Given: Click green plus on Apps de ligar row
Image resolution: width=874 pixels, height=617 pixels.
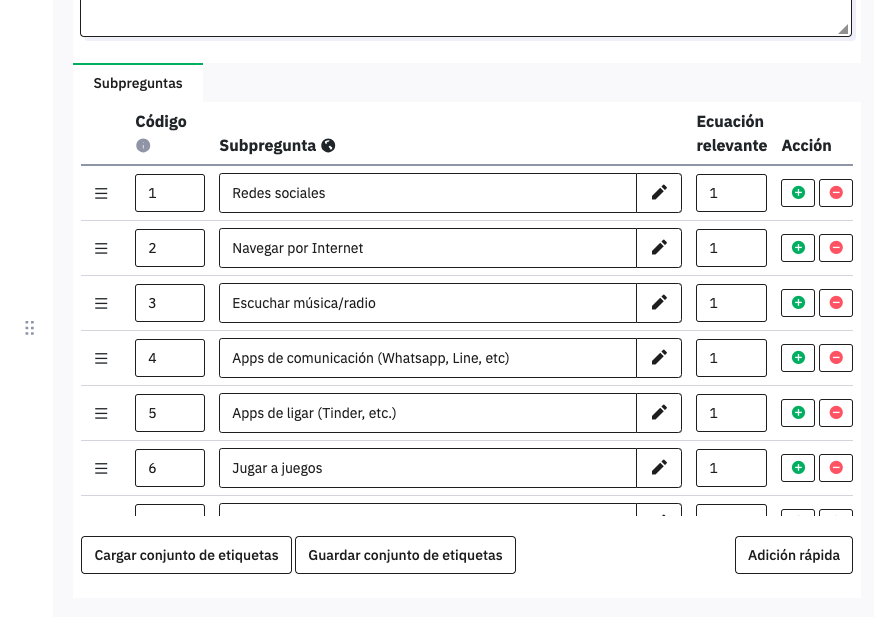Looking at the screenshot, I should coord(798,412).
